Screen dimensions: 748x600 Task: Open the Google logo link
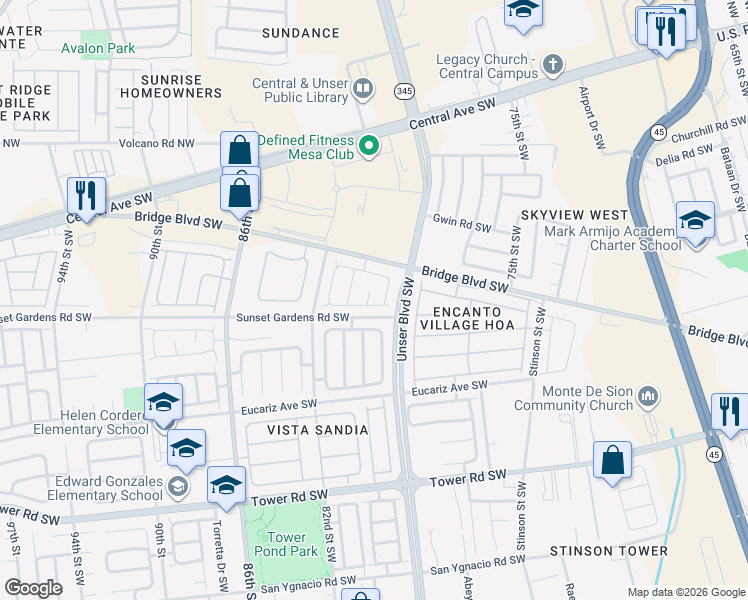coord(33,589)
